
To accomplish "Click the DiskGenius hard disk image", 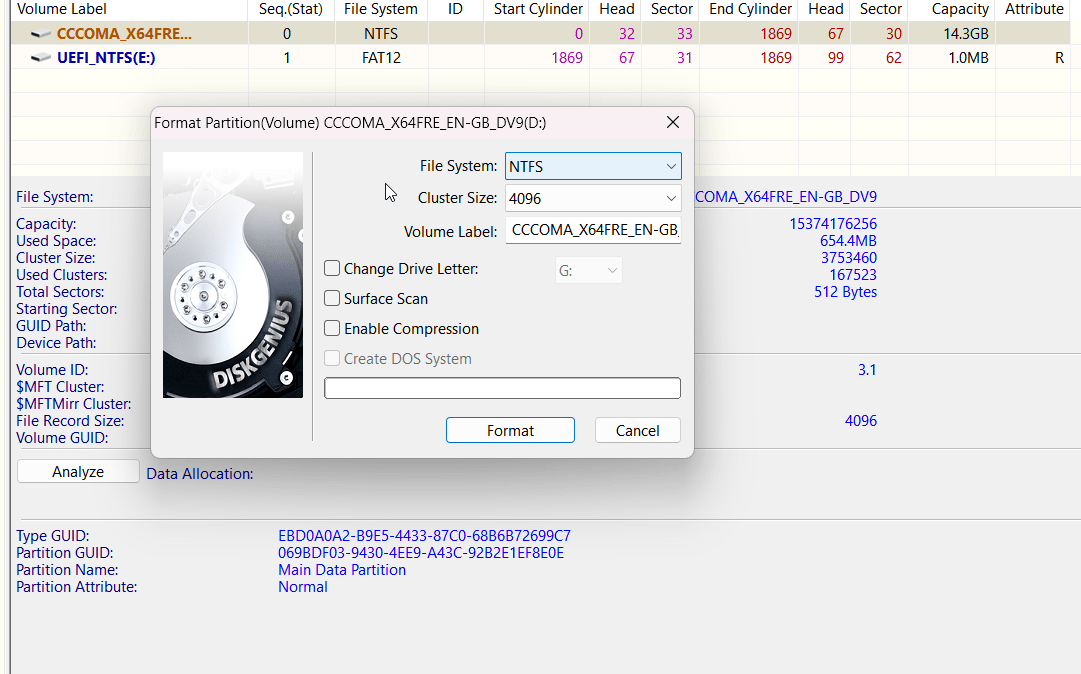I will (233, 275).
